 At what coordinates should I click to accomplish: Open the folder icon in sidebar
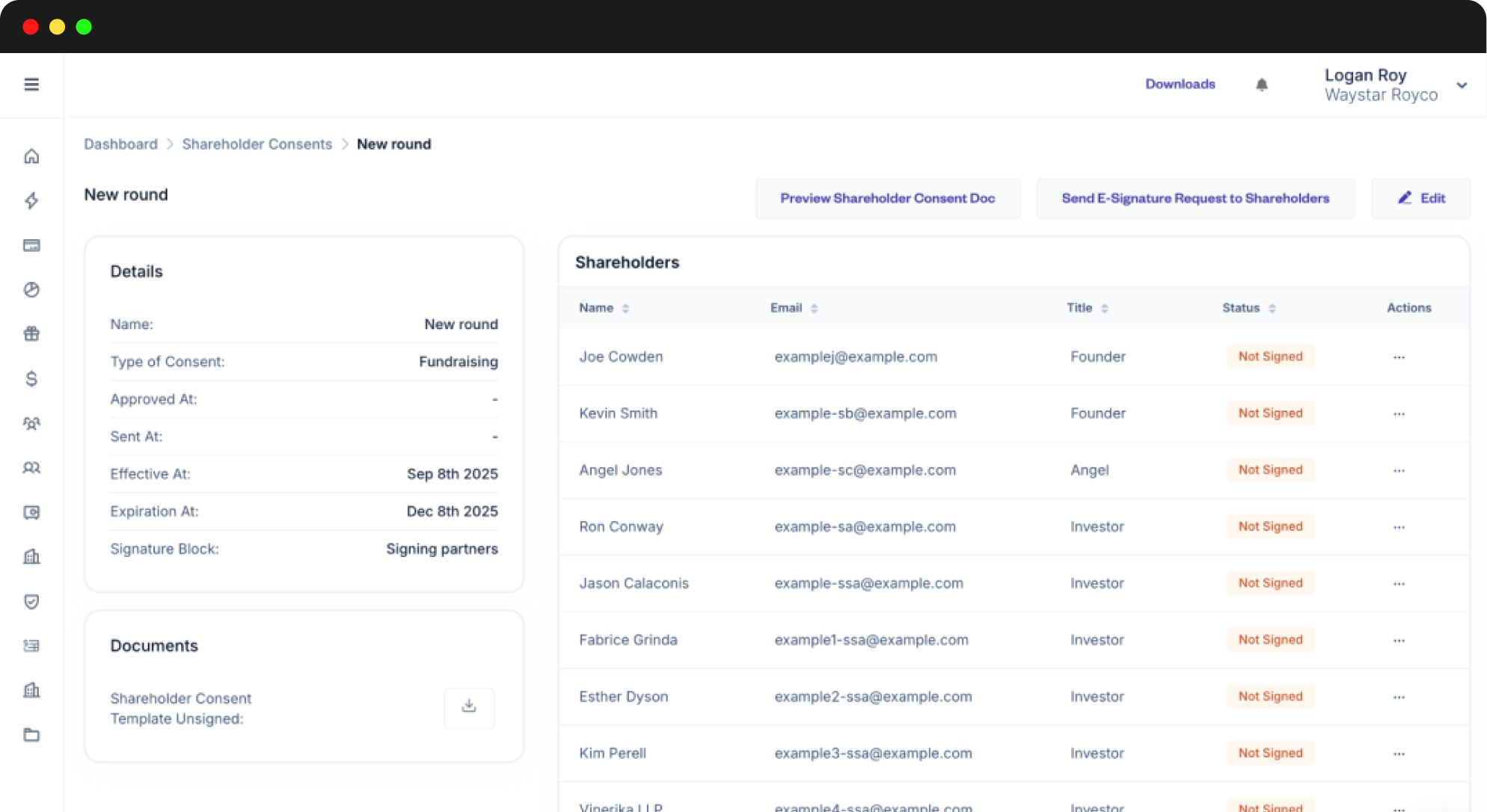pyautogui.click(x=31, y=735)
